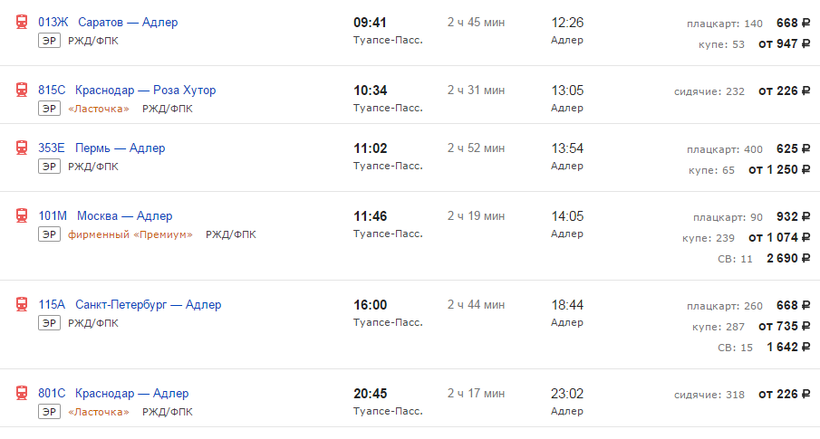This screenshot has width=820, height=439.
Task: Open the 353Е Пермь — Адлер train link
Action: [x=101, y=148]
